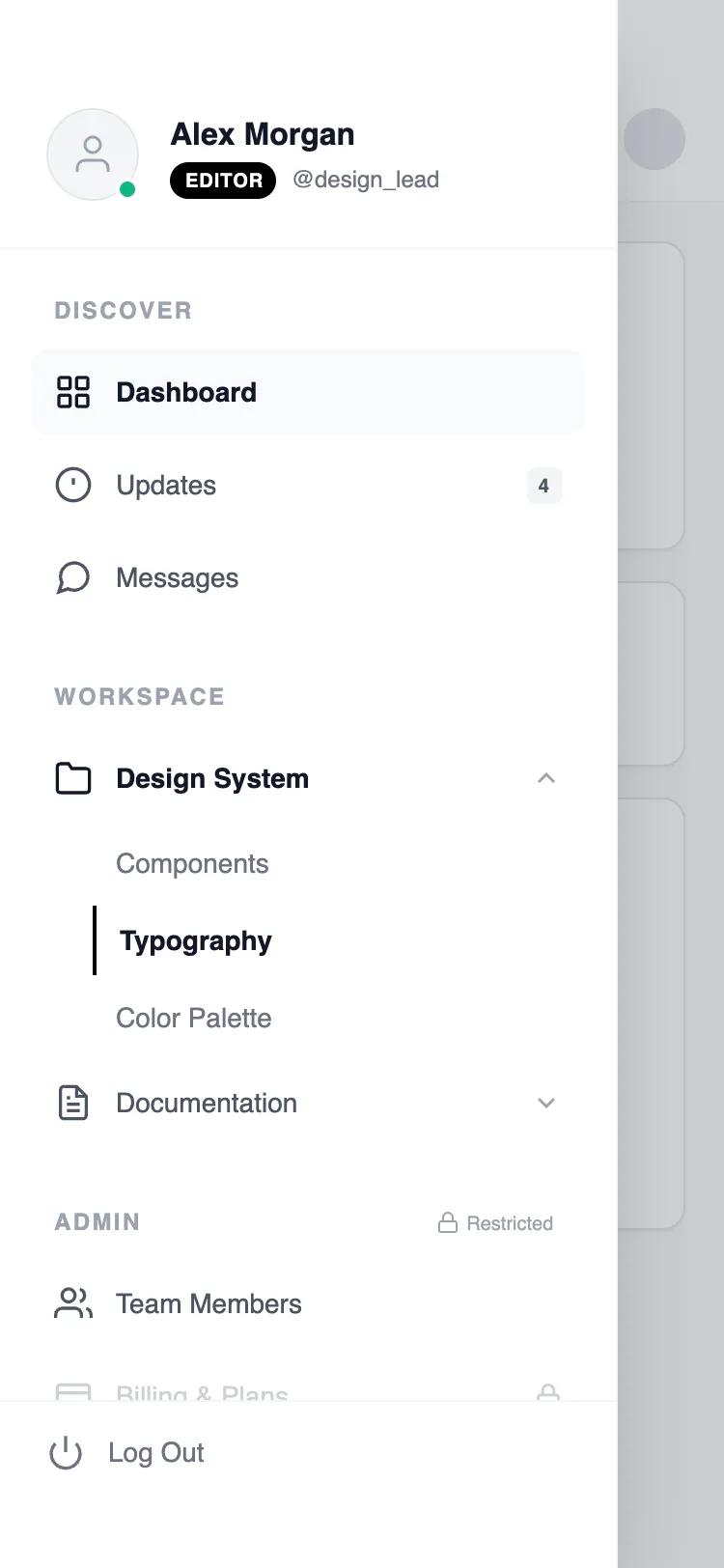
Task: Click the Log Out power icon
Action: pos(64,1452)
